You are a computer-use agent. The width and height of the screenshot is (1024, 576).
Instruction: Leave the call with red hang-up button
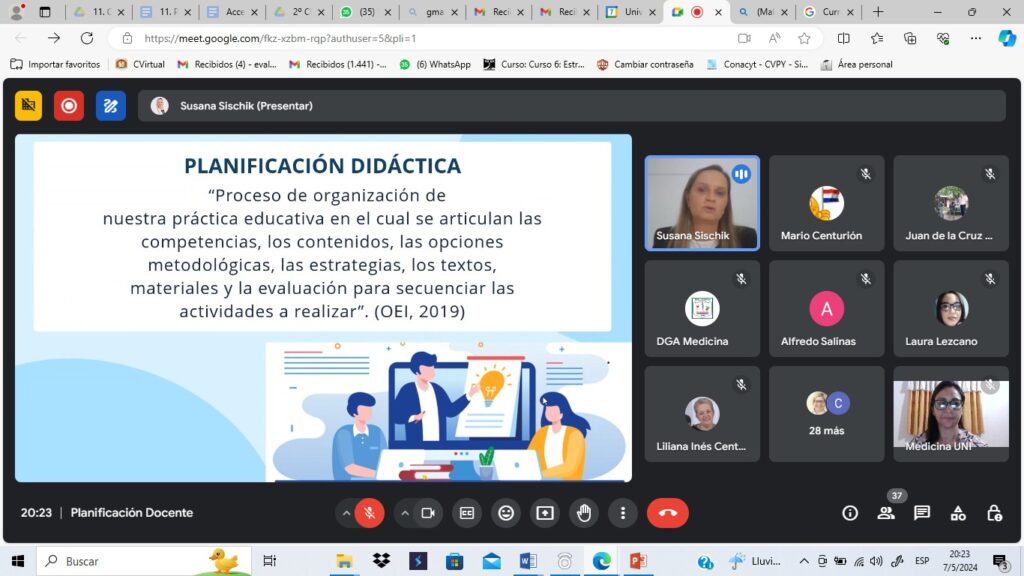(667, 513)
